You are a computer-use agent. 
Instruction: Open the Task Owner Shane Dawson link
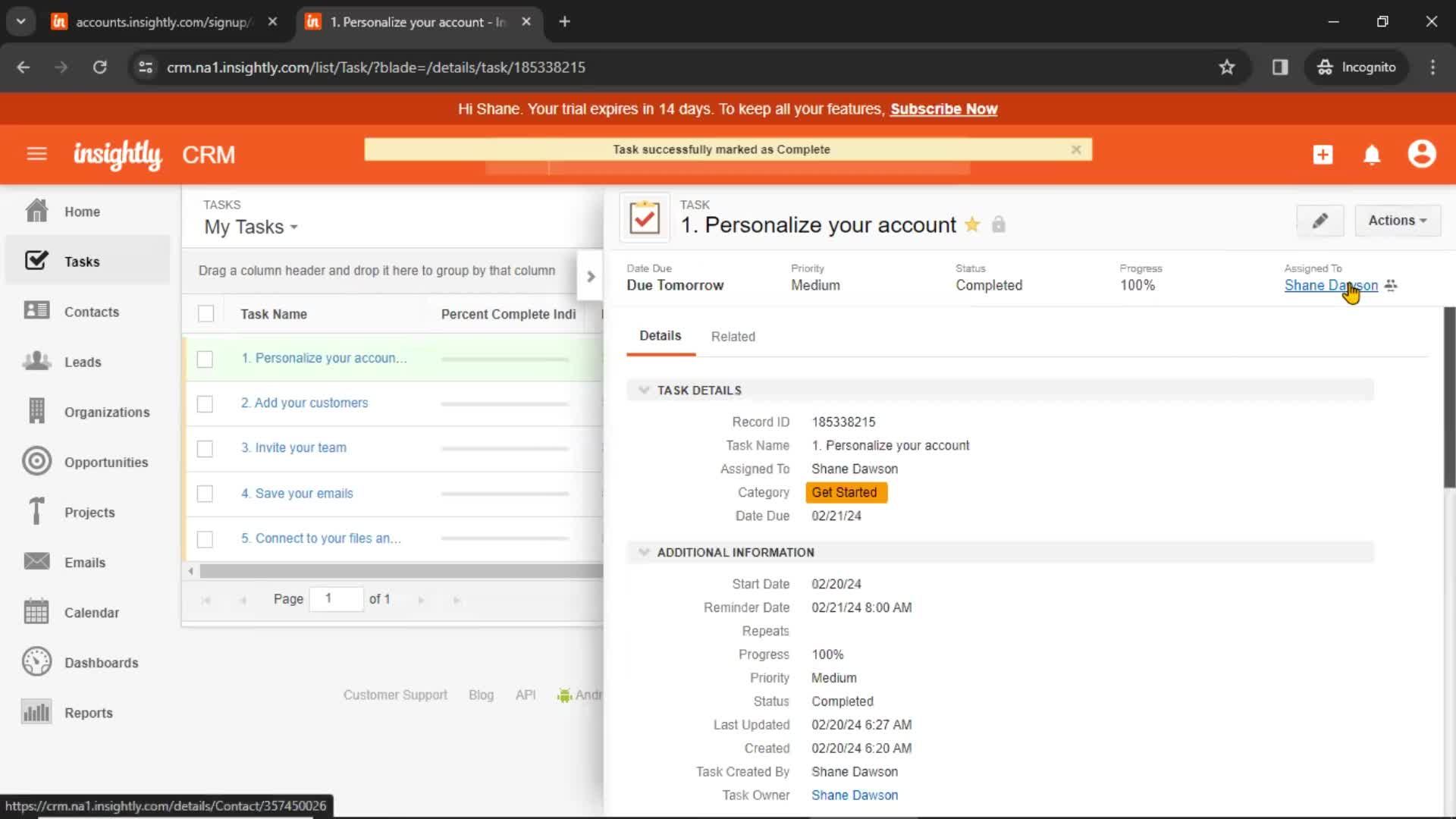coord(855,795)
